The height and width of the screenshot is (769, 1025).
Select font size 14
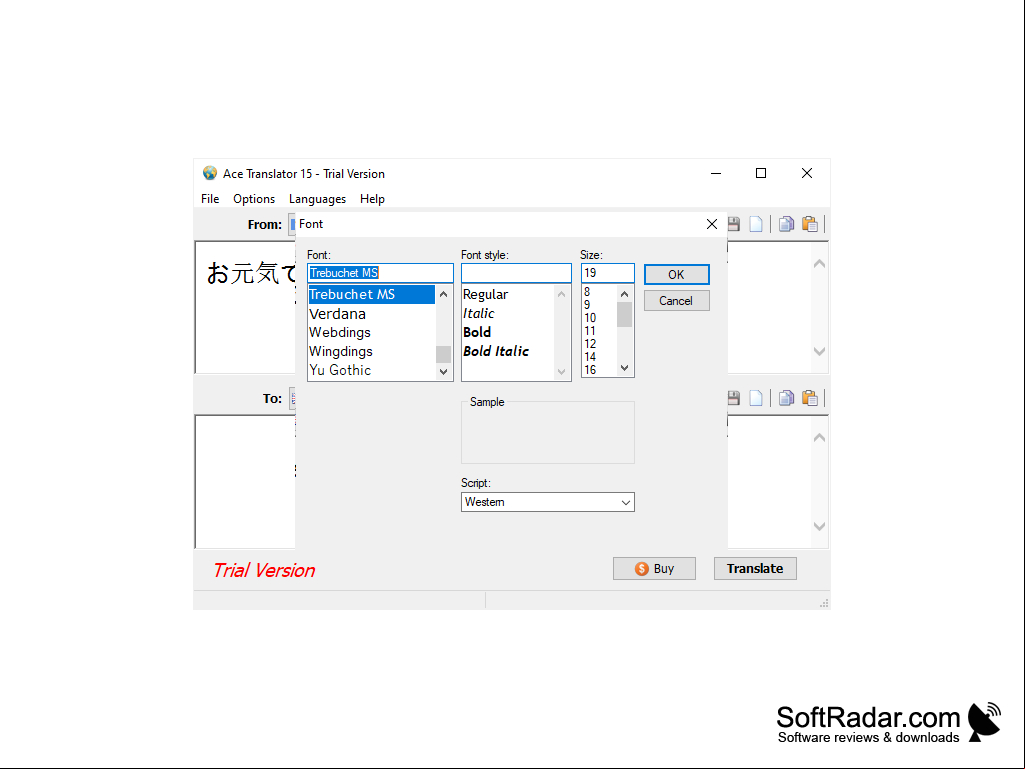(590, 357)
